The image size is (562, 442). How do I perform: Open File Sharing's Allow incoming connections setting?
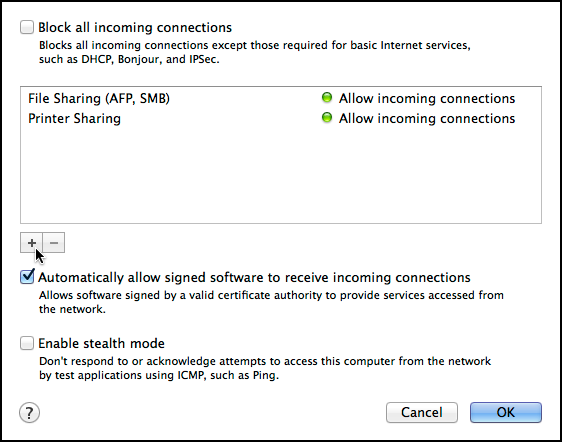[x=427, y=98]
